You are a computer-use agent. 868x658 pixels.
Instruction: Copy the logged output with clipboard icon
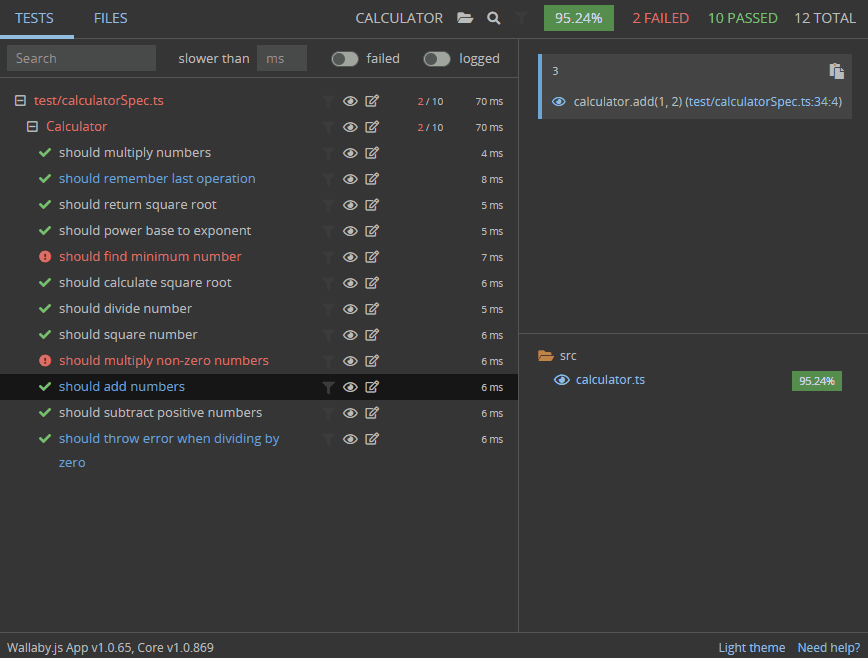click(837, 71)
